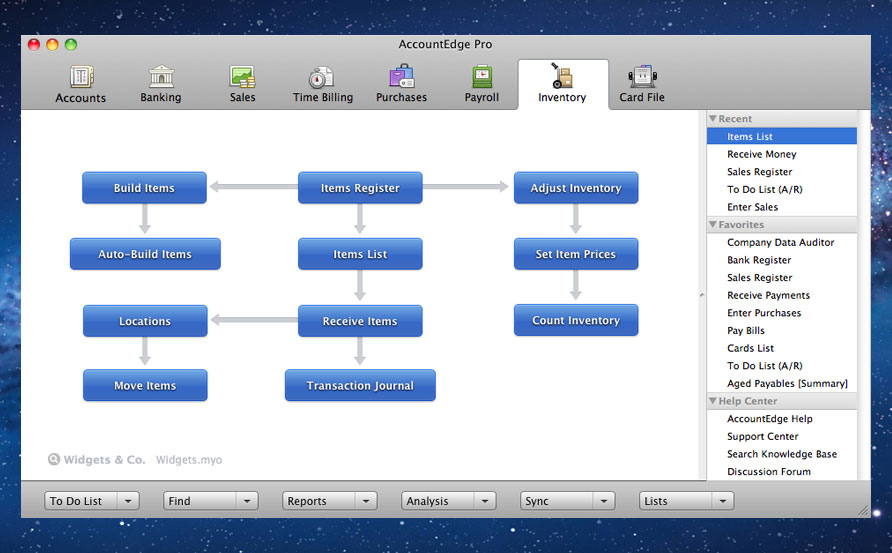Open the To Do List dropdown arrow
Screen dimensions: 892x553
point(128,501)
